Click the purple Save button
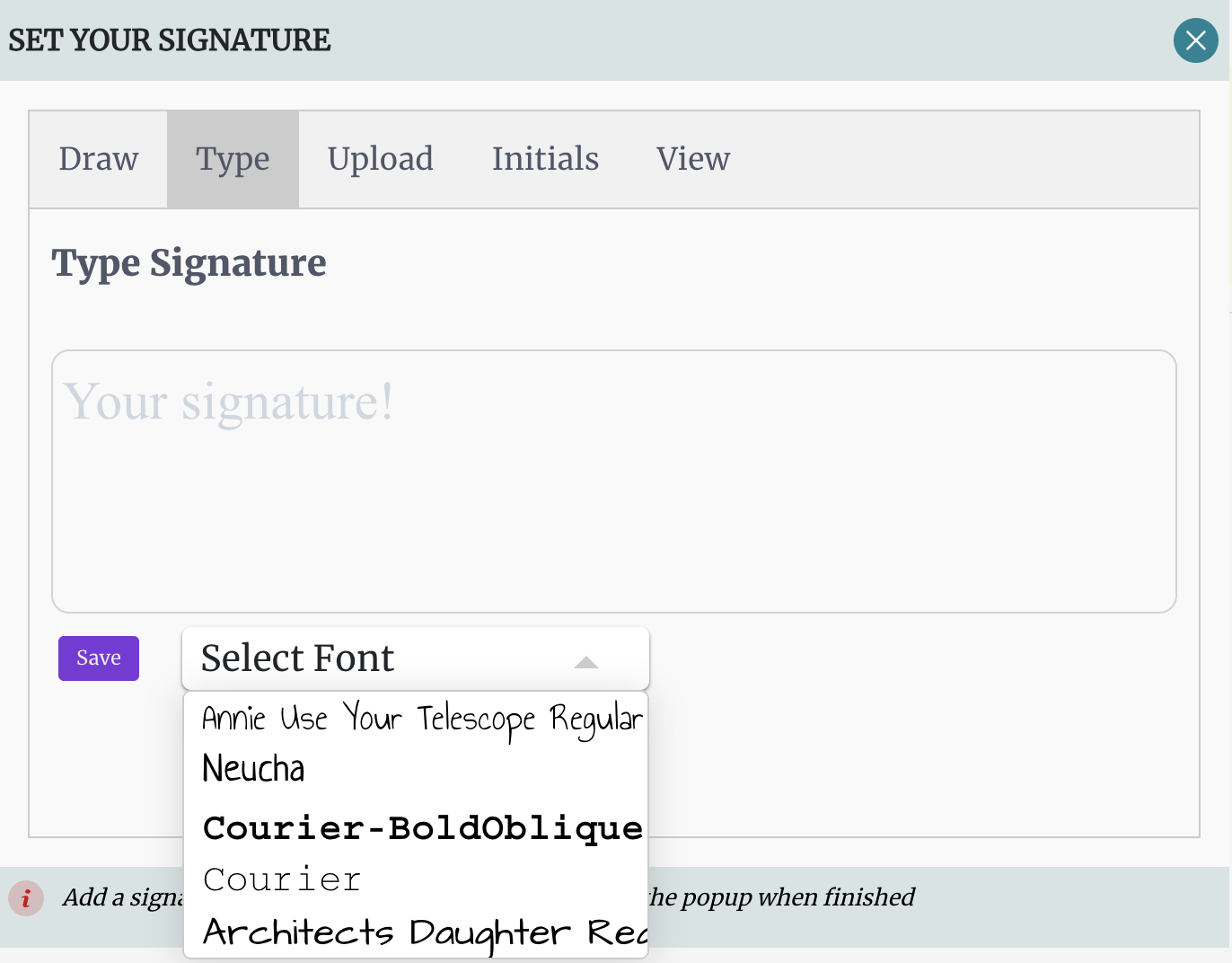This screenshot has height=963, width=1232. (x=99, y=658)
